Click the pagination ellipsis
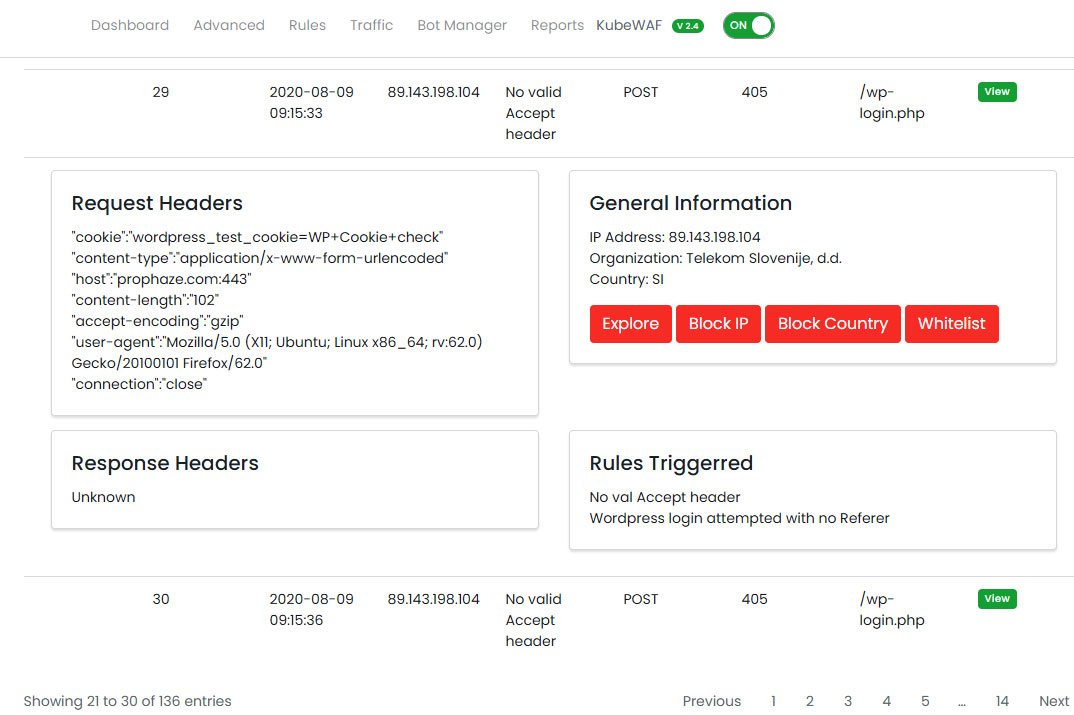 click(x=962, y=702)
